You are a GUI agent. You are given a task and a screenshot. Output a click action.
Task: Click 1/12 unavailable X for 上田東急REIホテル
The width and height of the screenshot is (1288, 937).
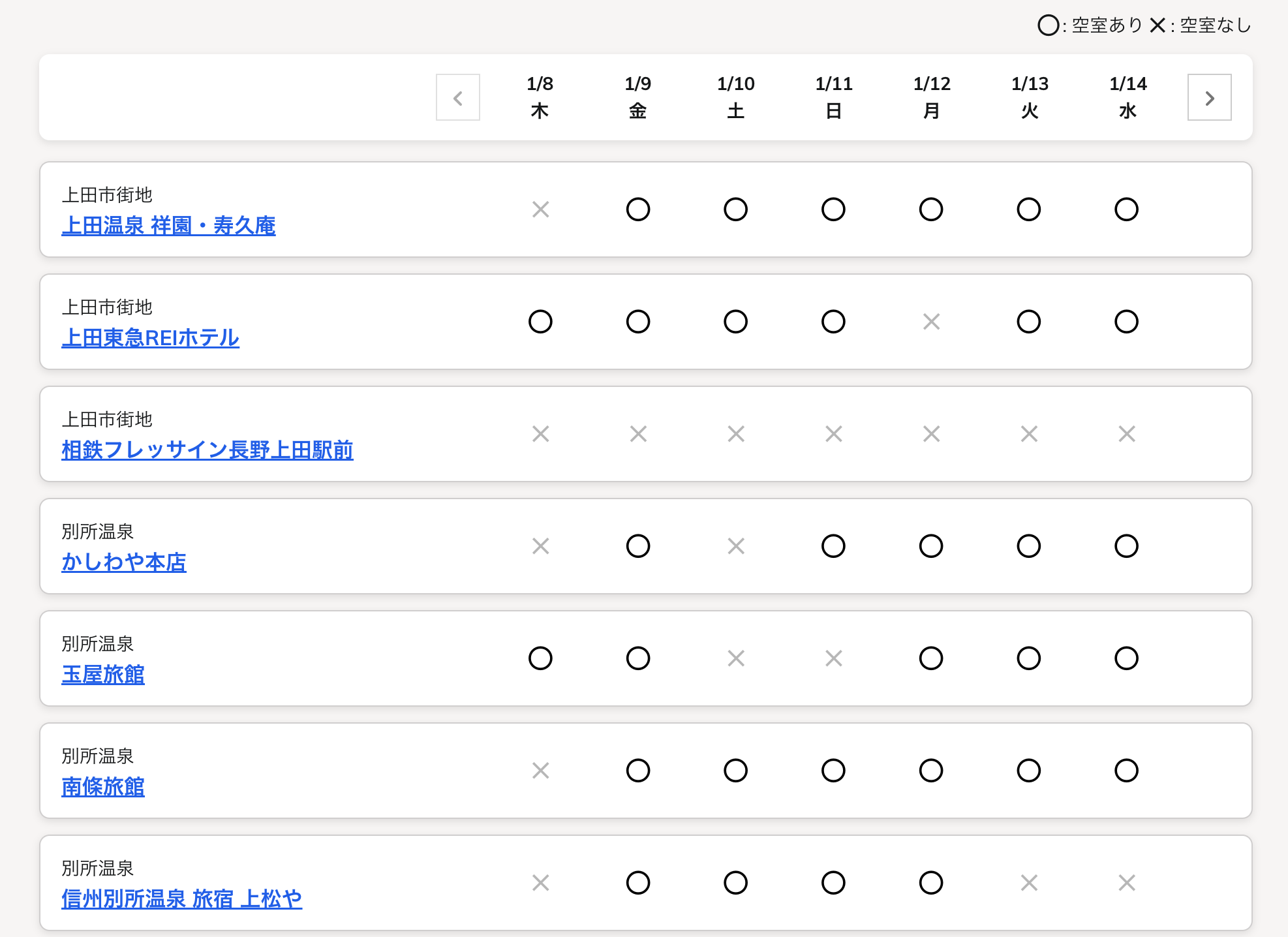[x=931, y=322]
